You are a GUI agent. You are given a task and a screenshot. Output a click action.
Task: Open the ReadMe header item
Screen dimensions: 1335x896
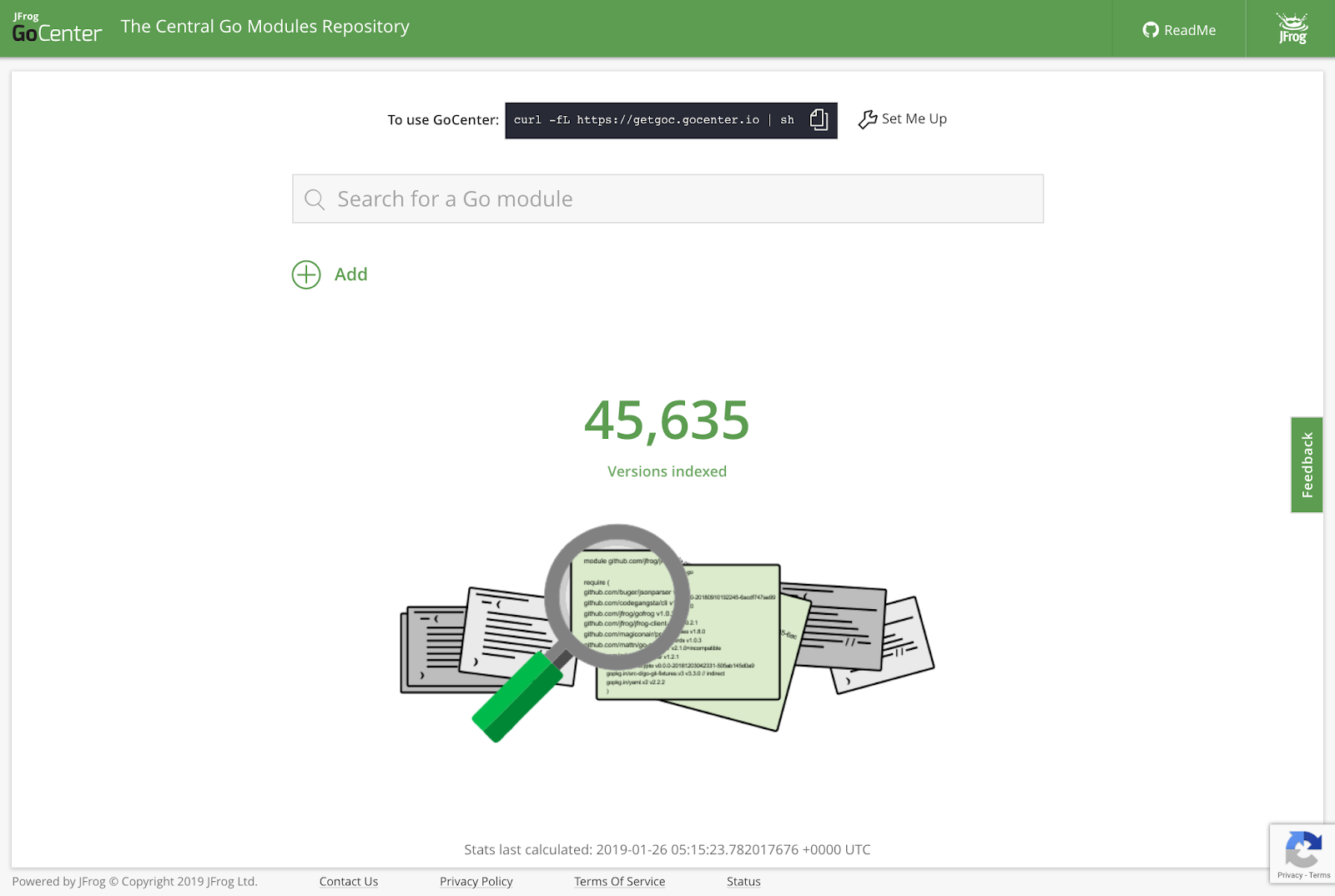(1189, 30)
